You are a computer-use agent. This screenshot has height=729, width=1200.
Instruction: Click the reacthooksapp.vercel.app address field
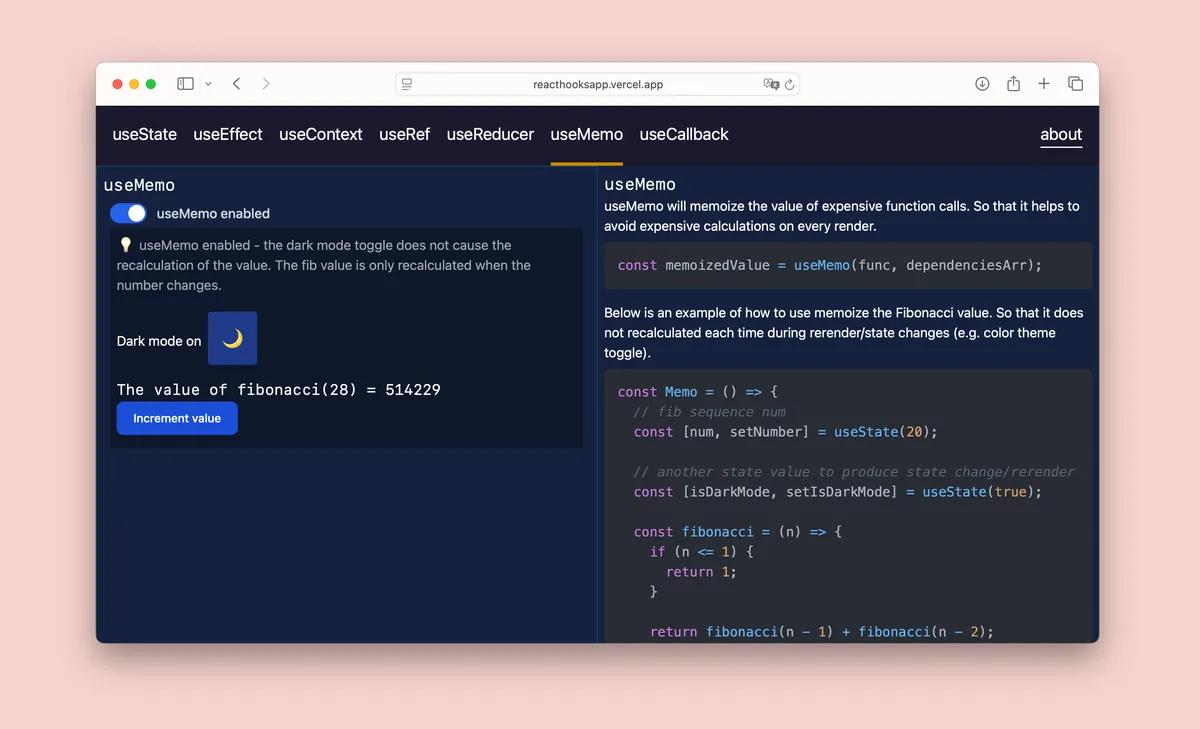click(x=598, y=85)
